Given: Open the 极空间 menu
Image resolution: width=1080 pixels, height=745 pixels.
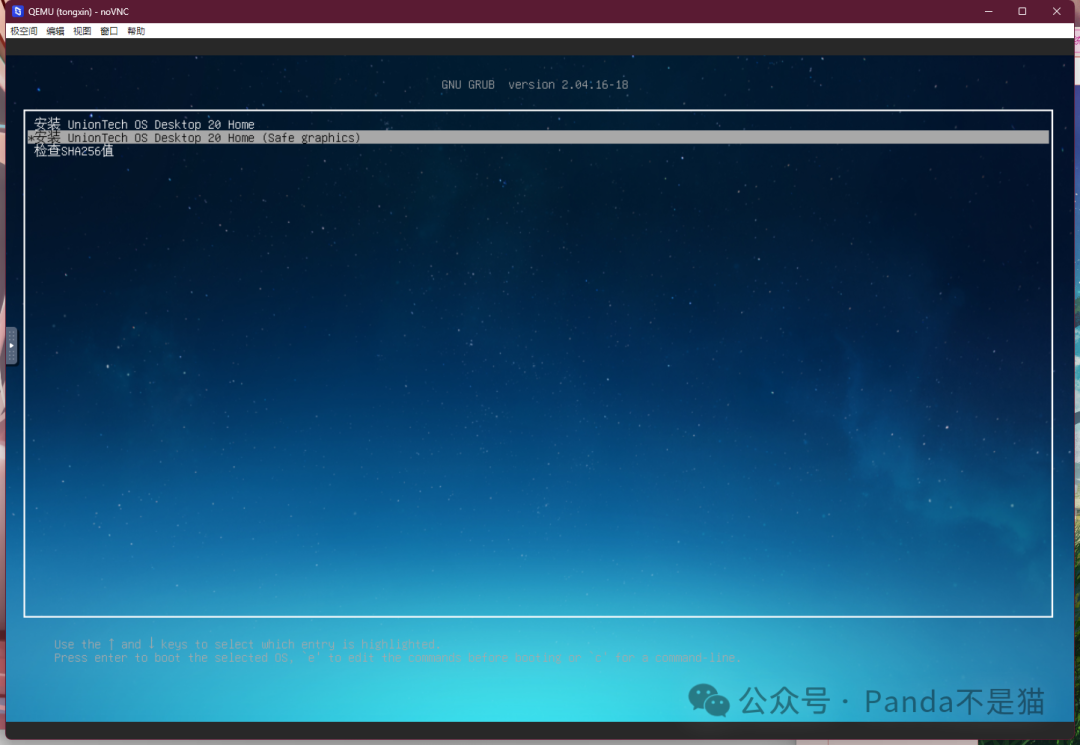Looking at the screenshot, I should [24, 31].
